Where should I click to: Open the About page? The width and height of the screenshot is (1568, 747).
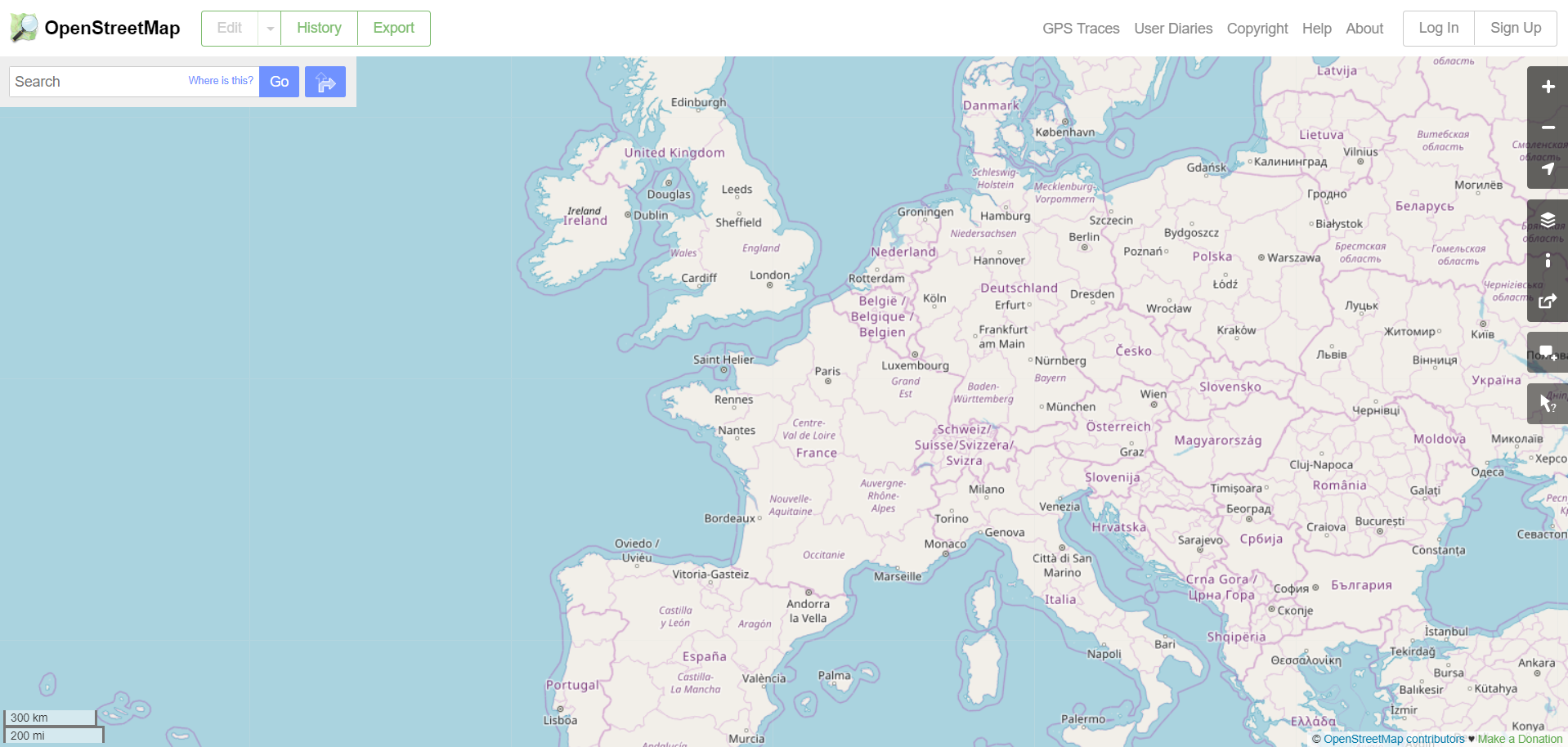[1364, 29]
